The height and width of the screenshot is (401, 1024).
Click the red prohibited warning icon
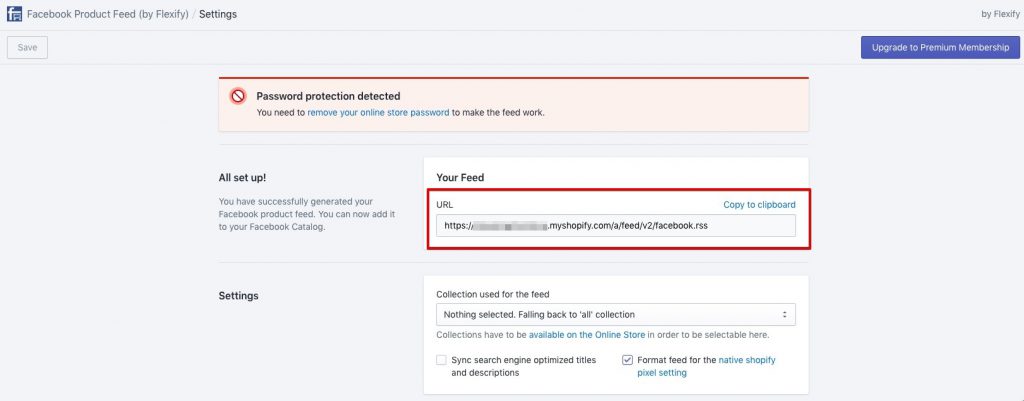pyautogui.click(x=238, y=97)
